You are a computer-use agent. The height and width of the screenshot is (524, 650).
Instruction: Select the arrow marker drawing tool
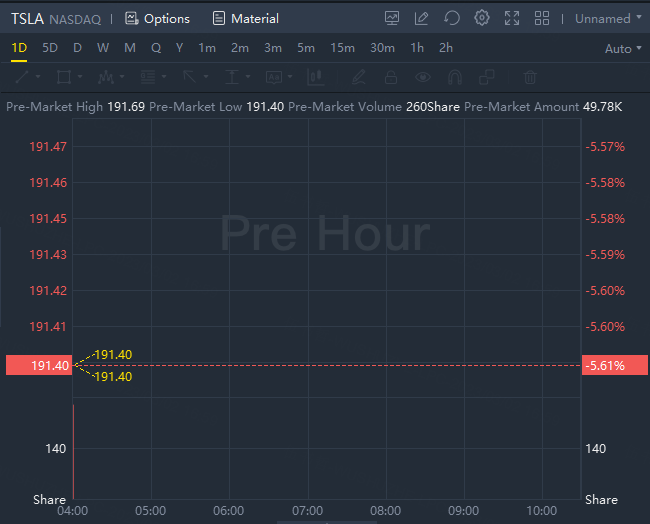pyautogui.click(x=190, y=77)
